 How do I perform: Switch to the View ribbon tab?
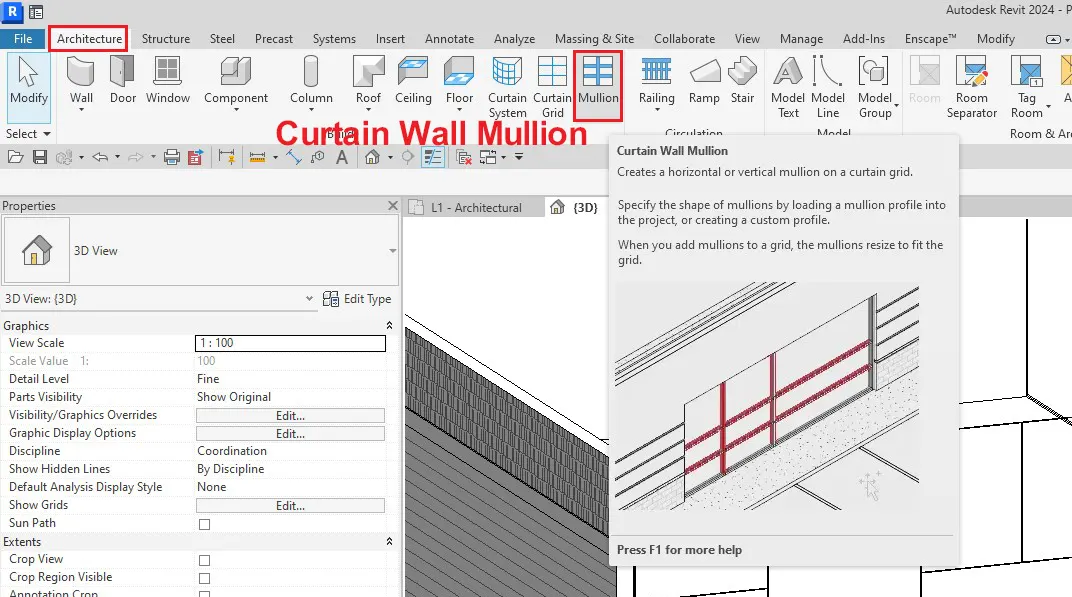[x=747, y=38]
